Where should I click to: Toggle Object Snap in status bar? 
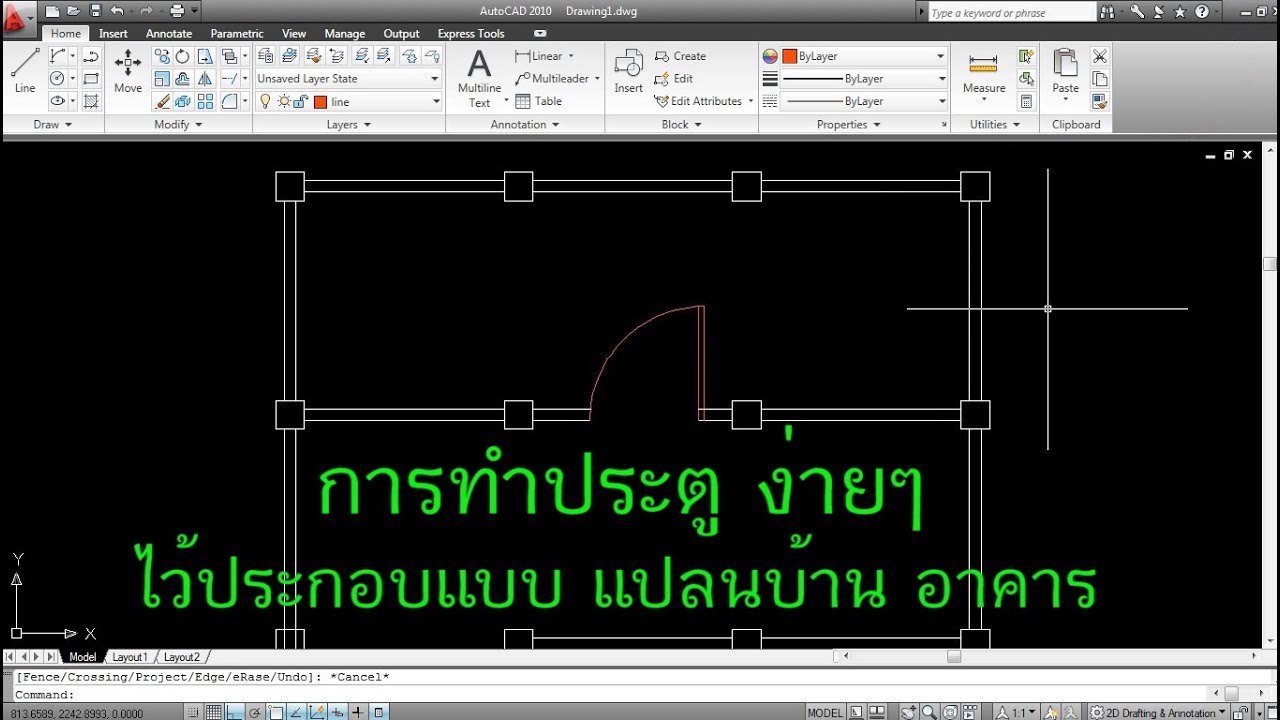pos(276,713)
